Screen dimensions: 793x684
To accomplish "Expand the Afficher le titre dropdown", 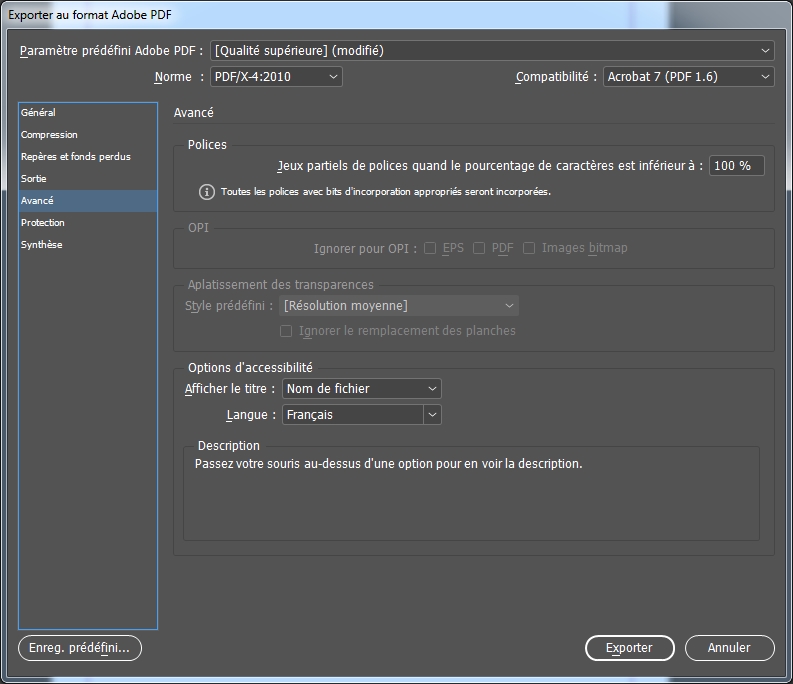I will click(362, 389).
